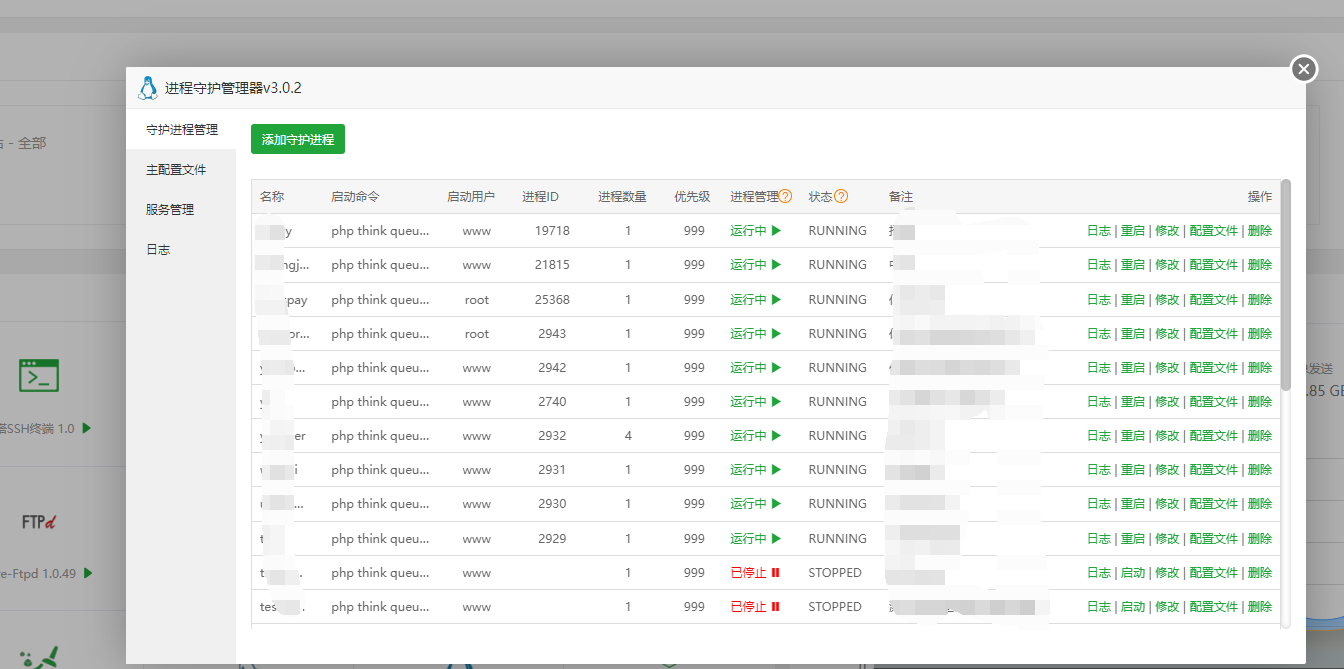Click root user cell in row 2943
This screenshot has height=669, width=1344.
click(x=477, y=334)
